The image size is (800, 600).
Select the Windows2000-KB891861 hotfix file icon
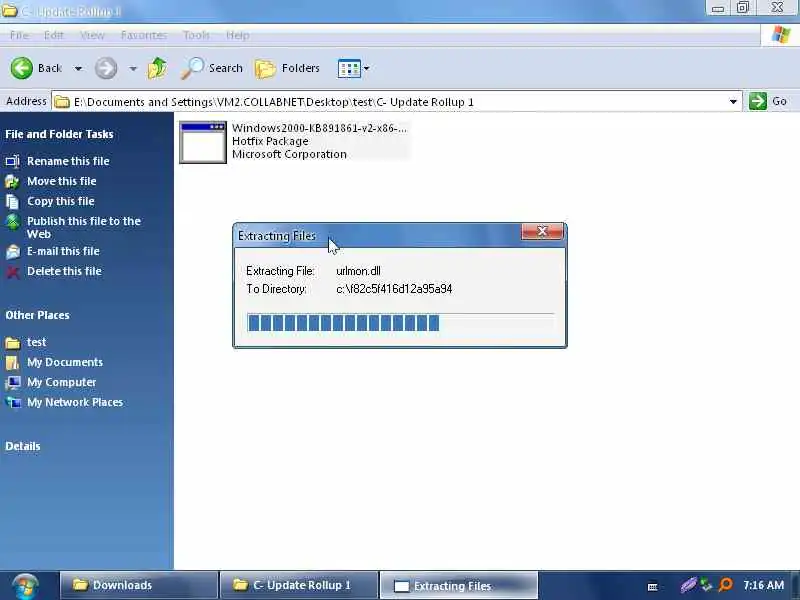(203, 143)
